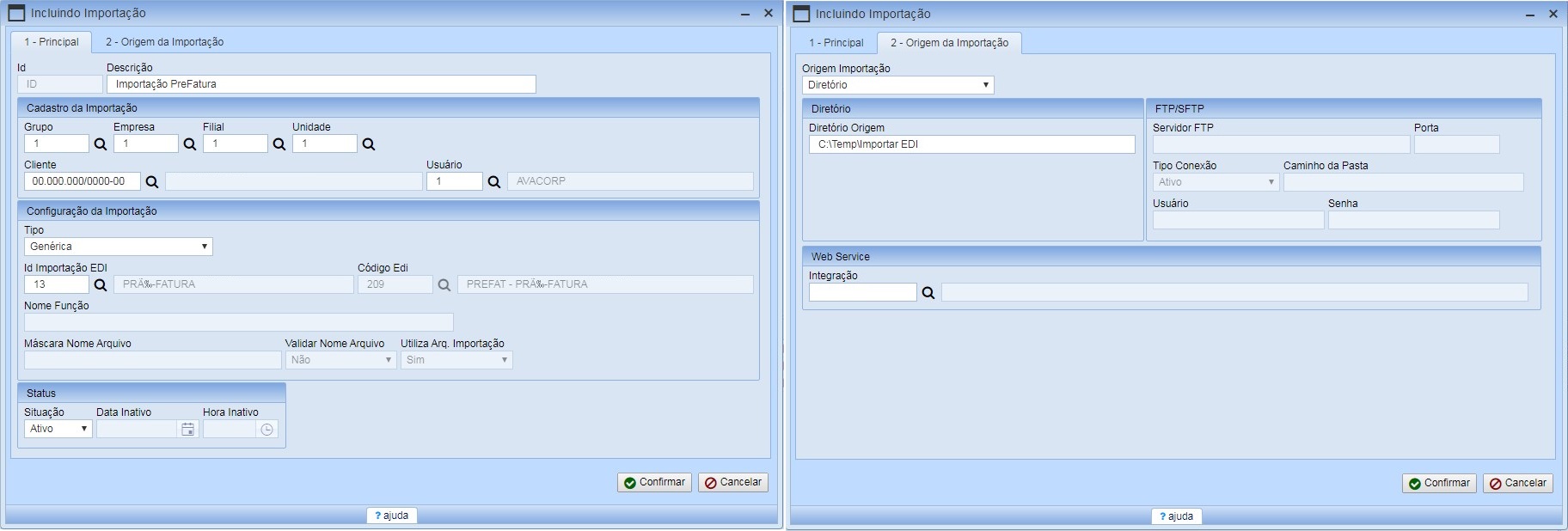The image size is (1568, 531).
Task: Switch to 2 - Origem da Importação tab in left window
Action: coord(164,42)
